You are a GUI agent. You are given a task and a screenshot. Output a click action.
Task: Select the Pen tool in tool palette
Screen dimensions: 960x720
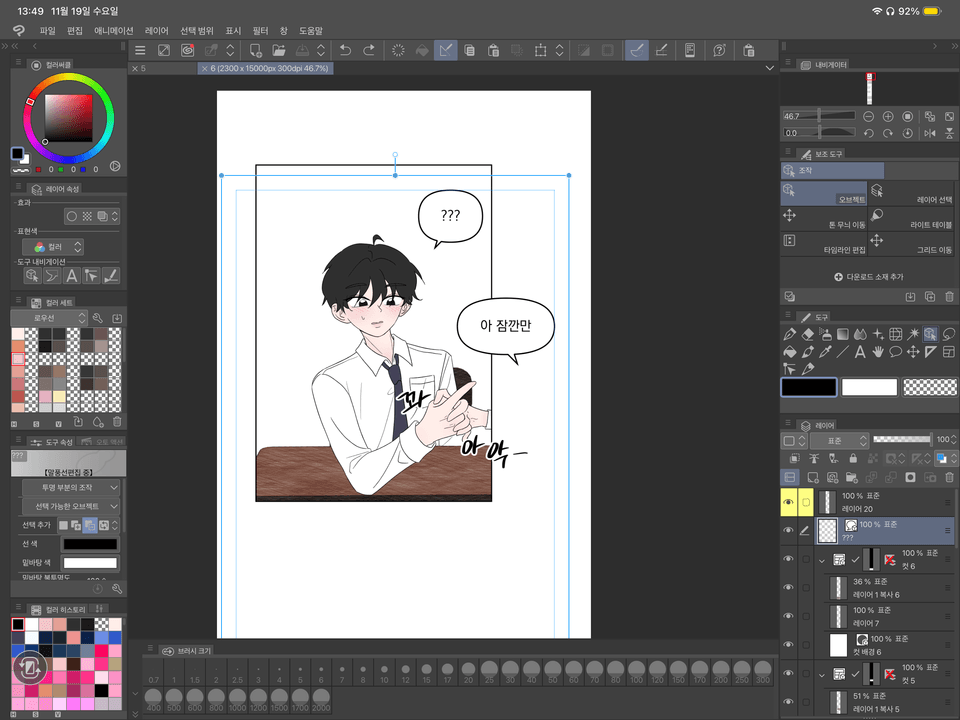pyautogui.click(x=789, y=334)
